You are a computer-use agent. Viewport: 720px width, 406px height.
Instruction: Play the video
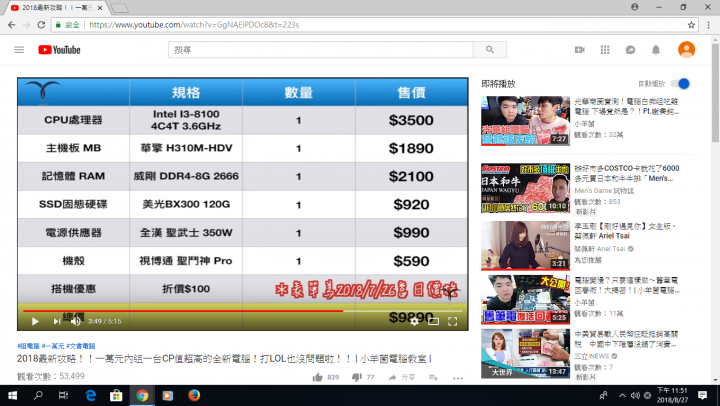click(35, 321)
